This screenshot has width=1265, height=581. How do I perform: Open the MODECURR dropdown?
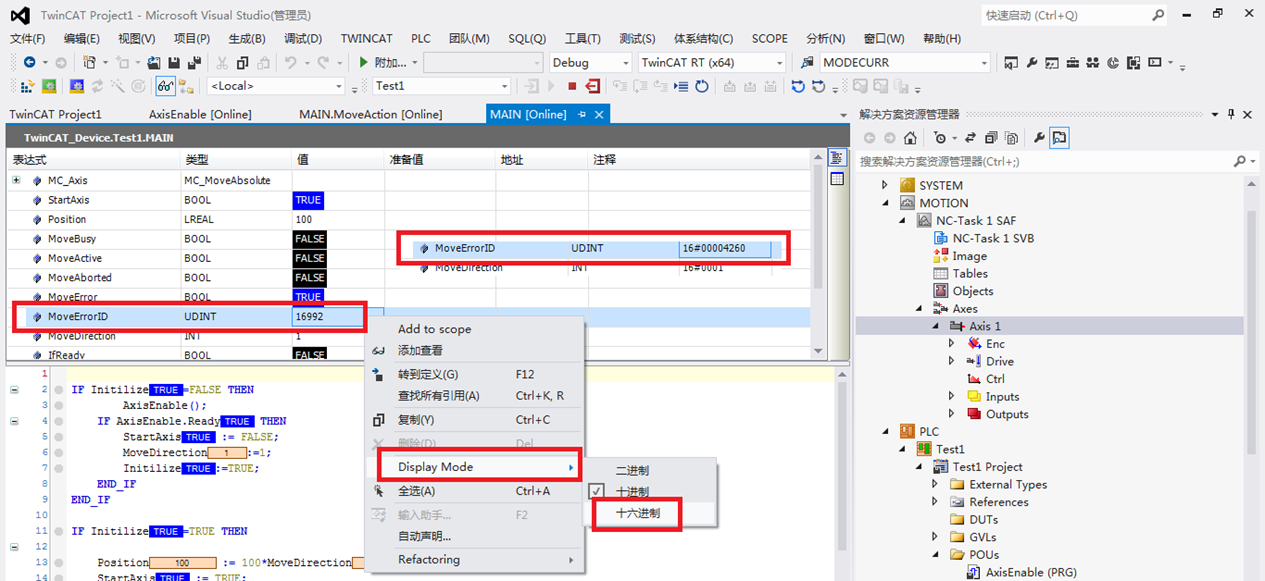(984, 62)
